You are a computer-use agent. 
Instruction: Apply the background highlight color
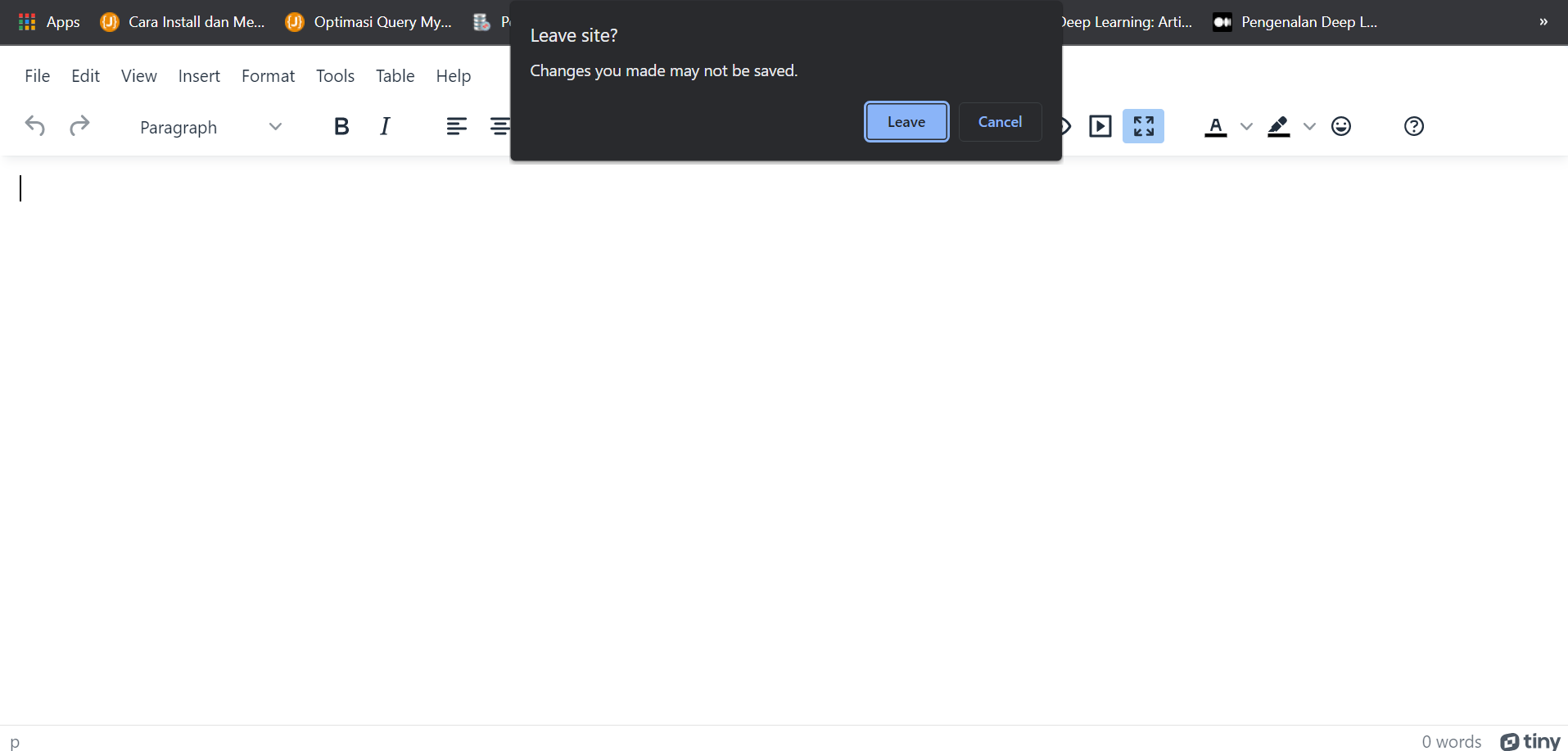pyautogui.click(x=1278, y=126)
